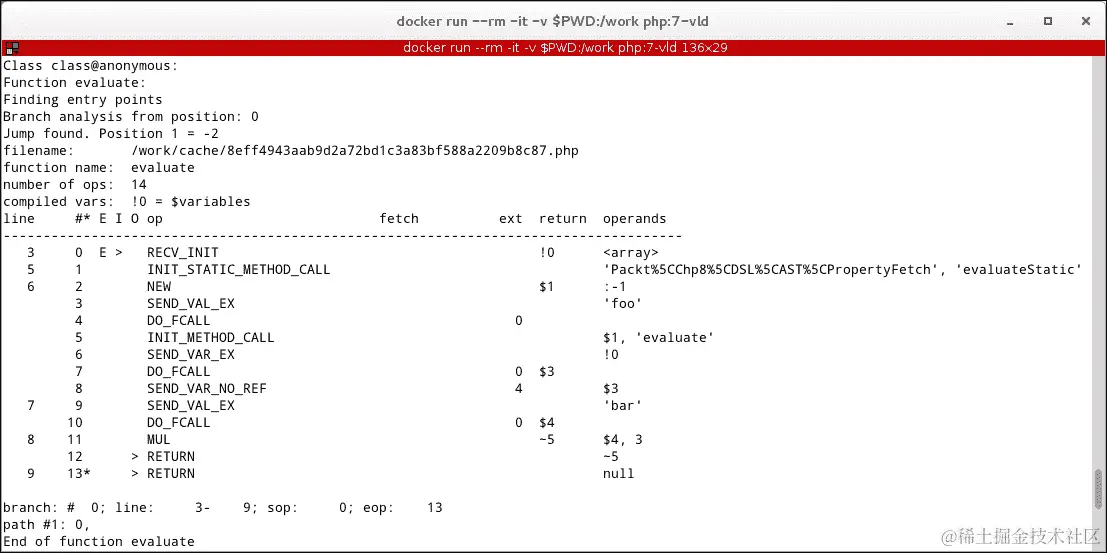Screen dimensions: 1107x553
Task: Click the DO_FCALL opcode returning $4
Action: [x=179, y=422]
